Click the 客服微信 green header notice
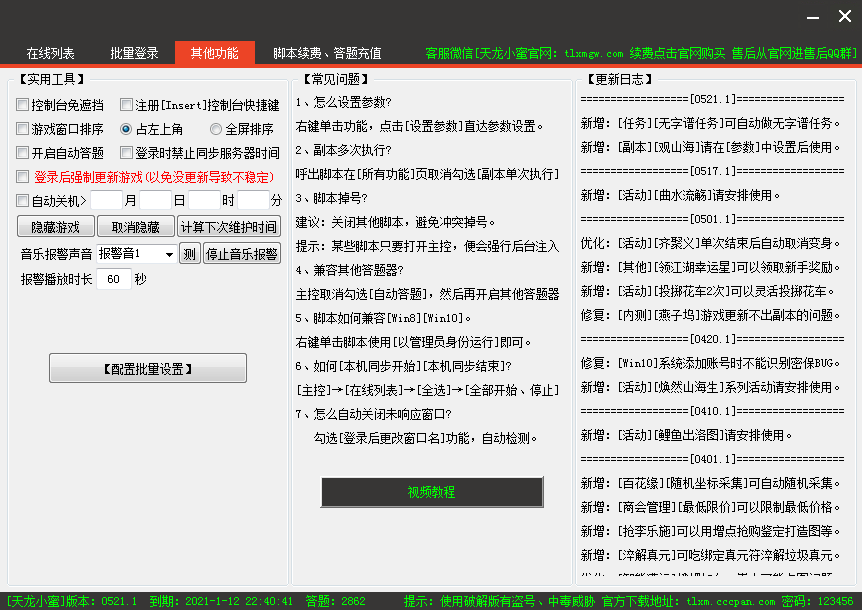The image size is (862, 610). pos(641,53)
